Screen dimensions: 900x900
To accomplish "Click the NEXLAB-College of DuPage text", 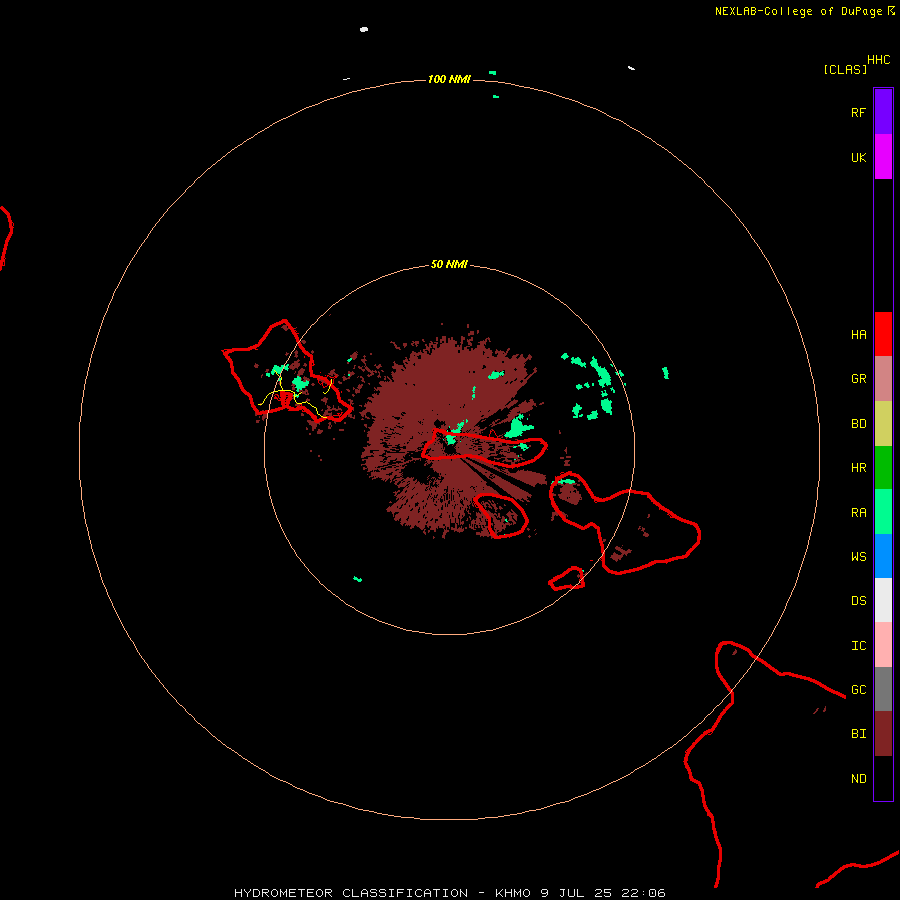I will [x=798, y=11].
